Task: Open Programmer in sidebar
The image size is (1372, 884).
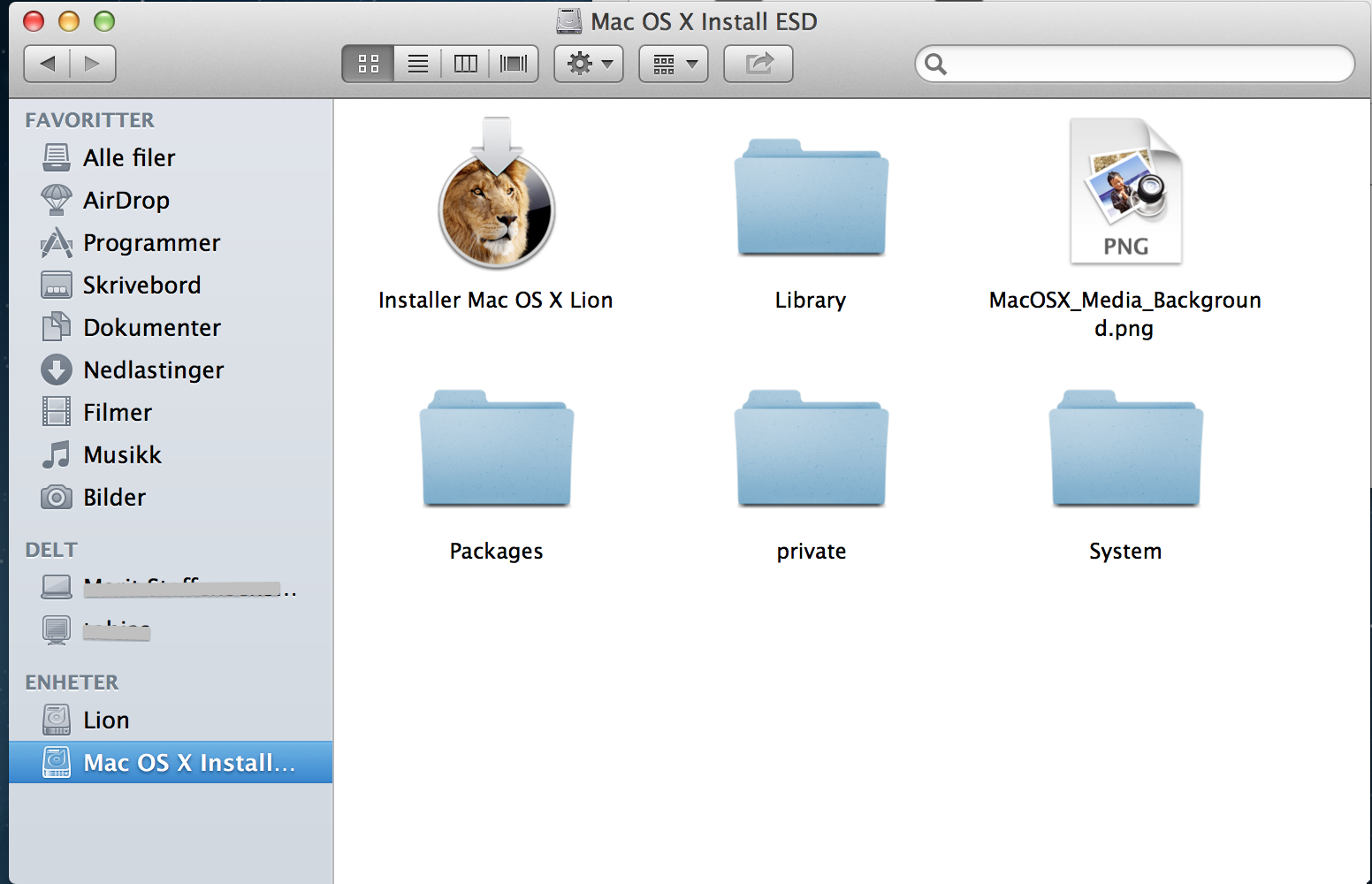Action: [171, 242]
